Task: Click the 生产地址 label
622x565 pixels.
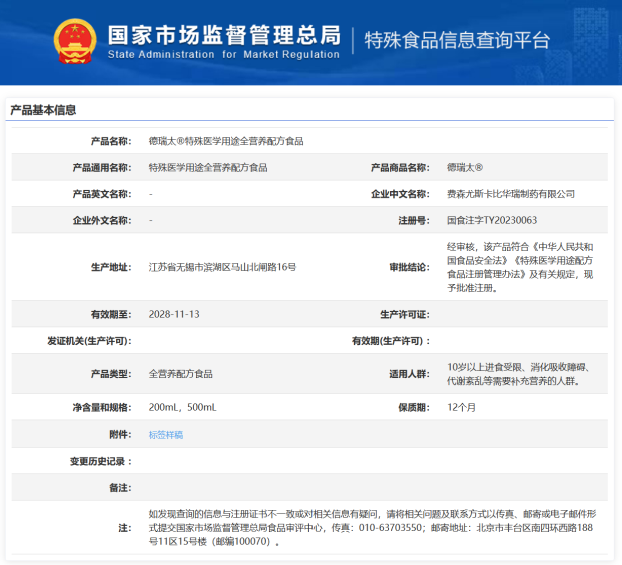Action: tap(111, 267)
